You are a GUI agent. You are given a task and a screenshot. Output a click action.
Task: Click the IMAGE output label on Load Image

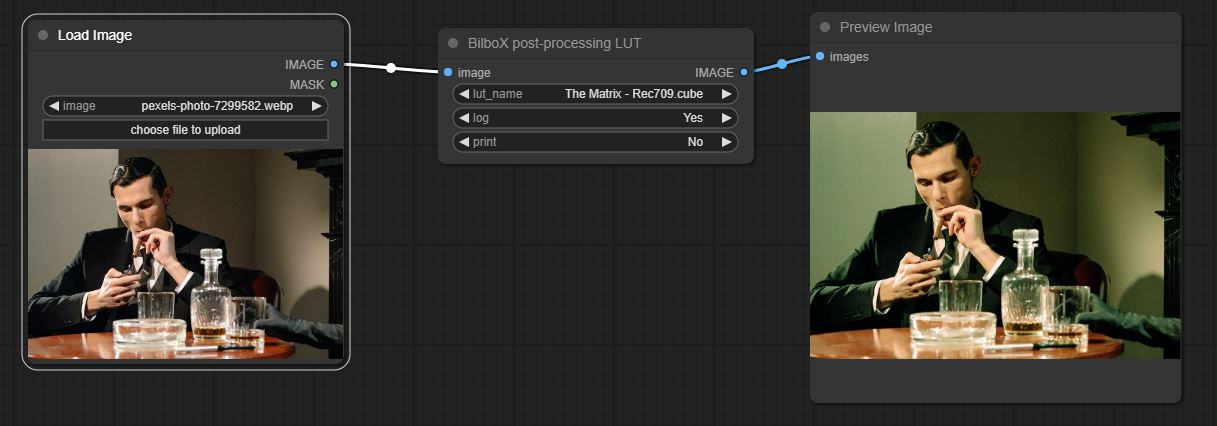coord(304,64)
